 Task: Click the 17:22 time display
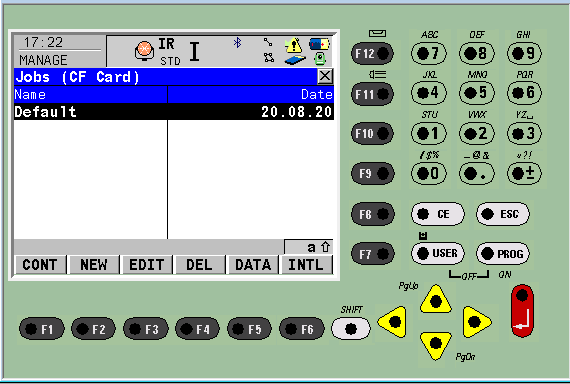[43, 42]
